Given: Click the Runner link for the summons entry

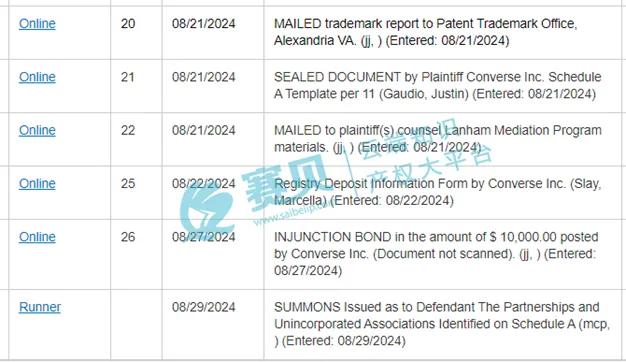Looking at the screenshot, I should tap(40, 307).
